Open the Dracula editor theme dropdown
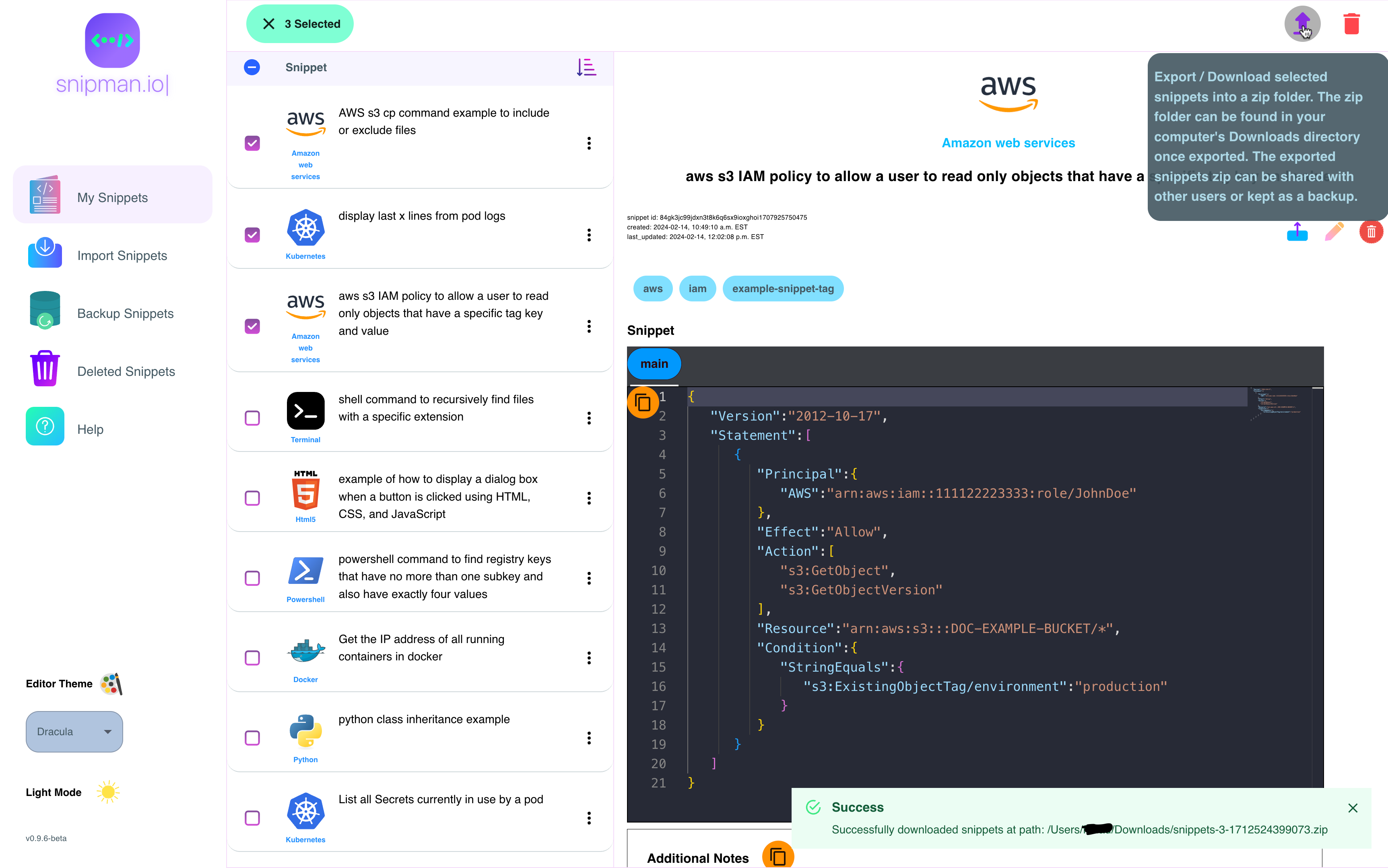The height and width of the screenshot is (868, 1388). click(x=74, y=732)
